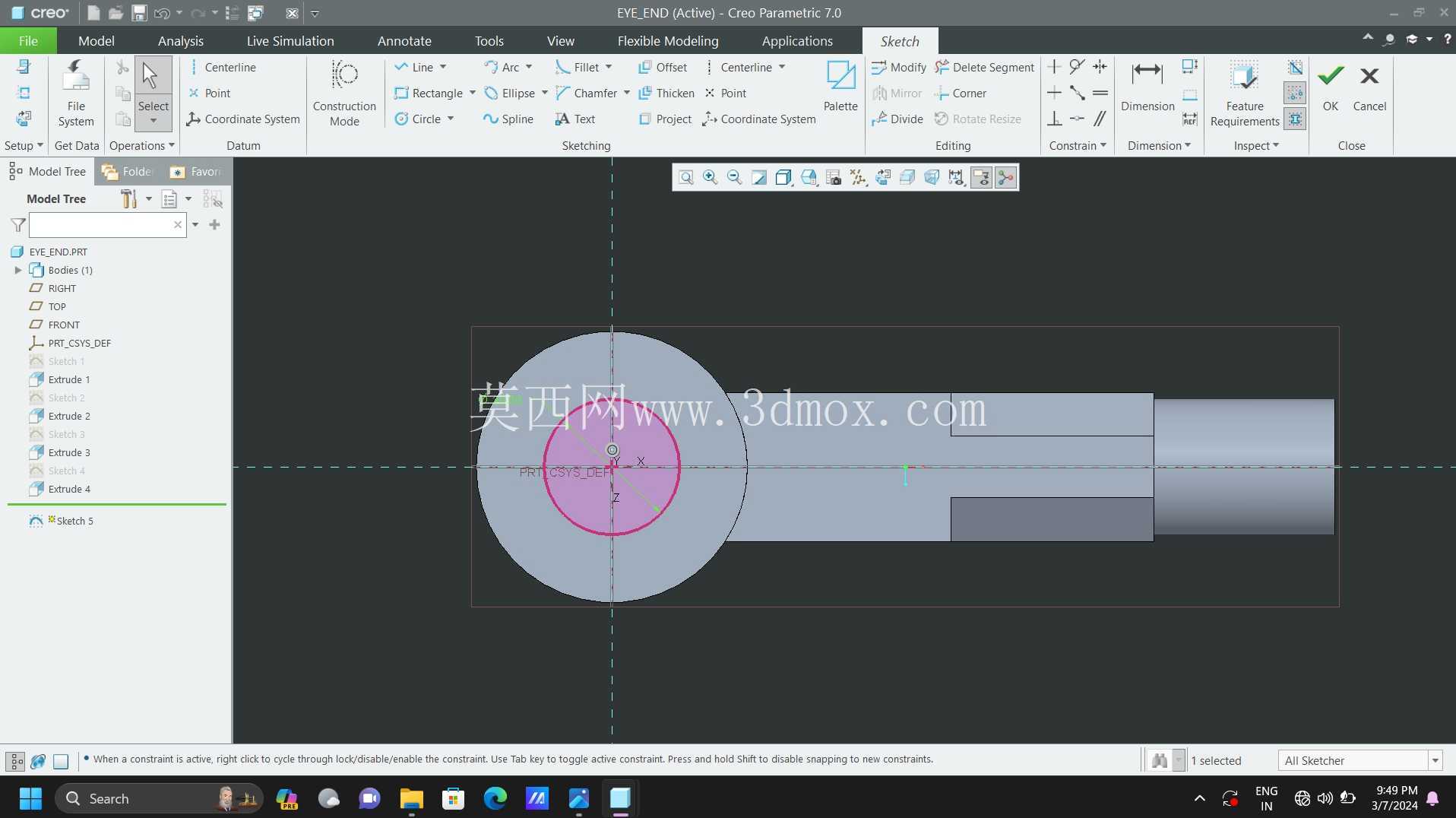Click the New file icon
The image size is (1456, 818).
93,13
